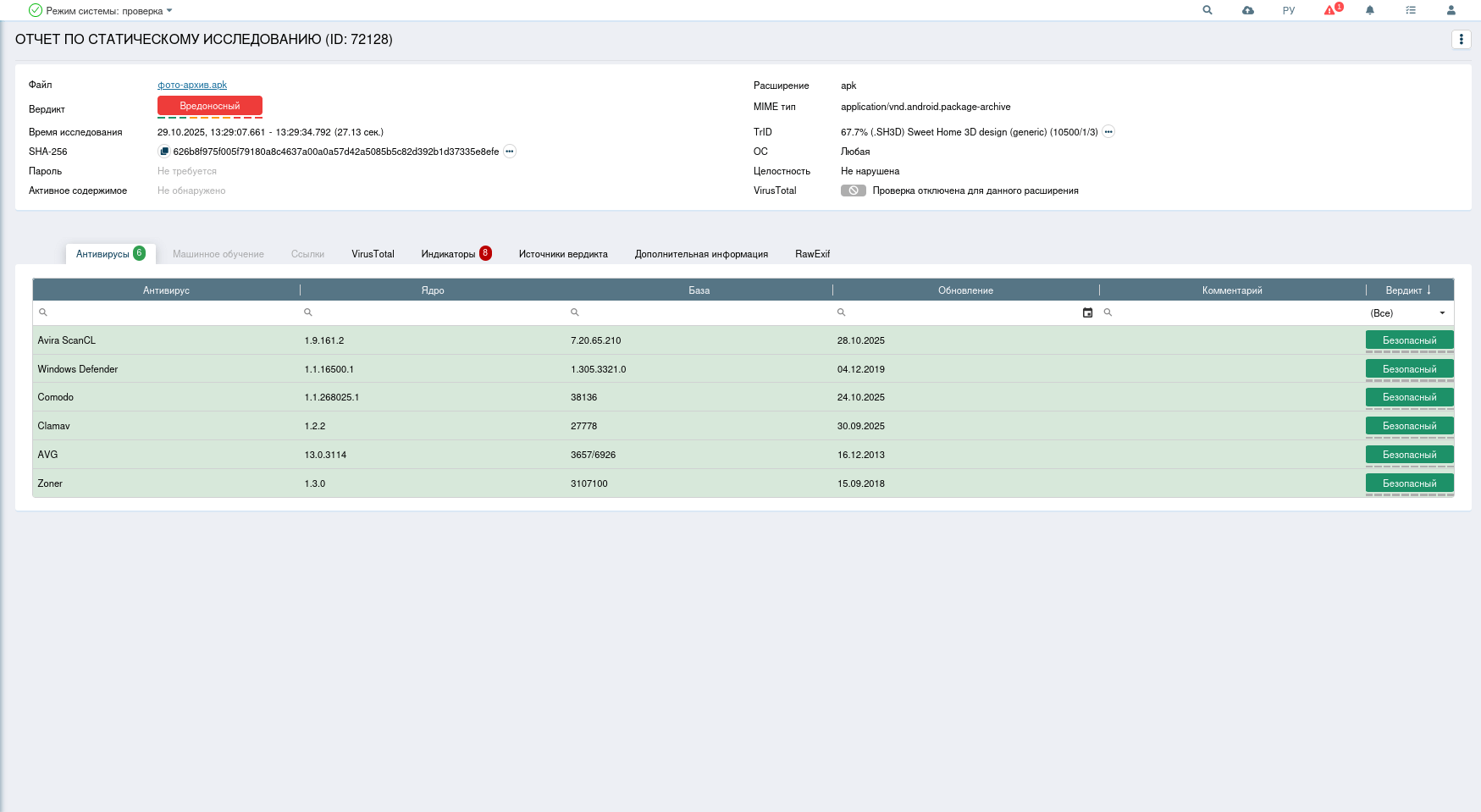Click the red Вредоносный verdict button

tap(210, 106)
